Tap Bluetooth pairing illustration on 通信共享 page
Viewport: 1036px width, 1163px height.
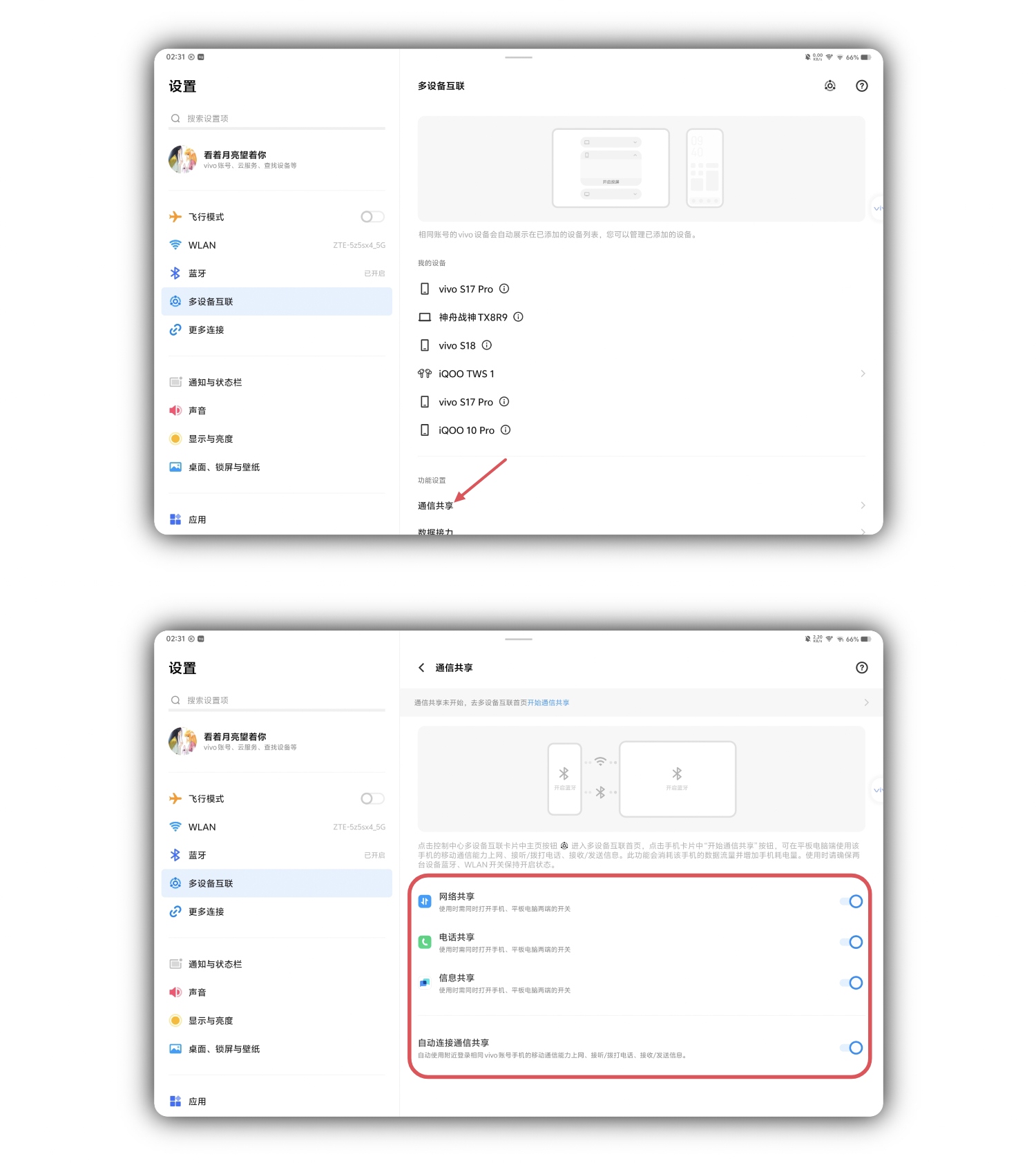[641, 778]
